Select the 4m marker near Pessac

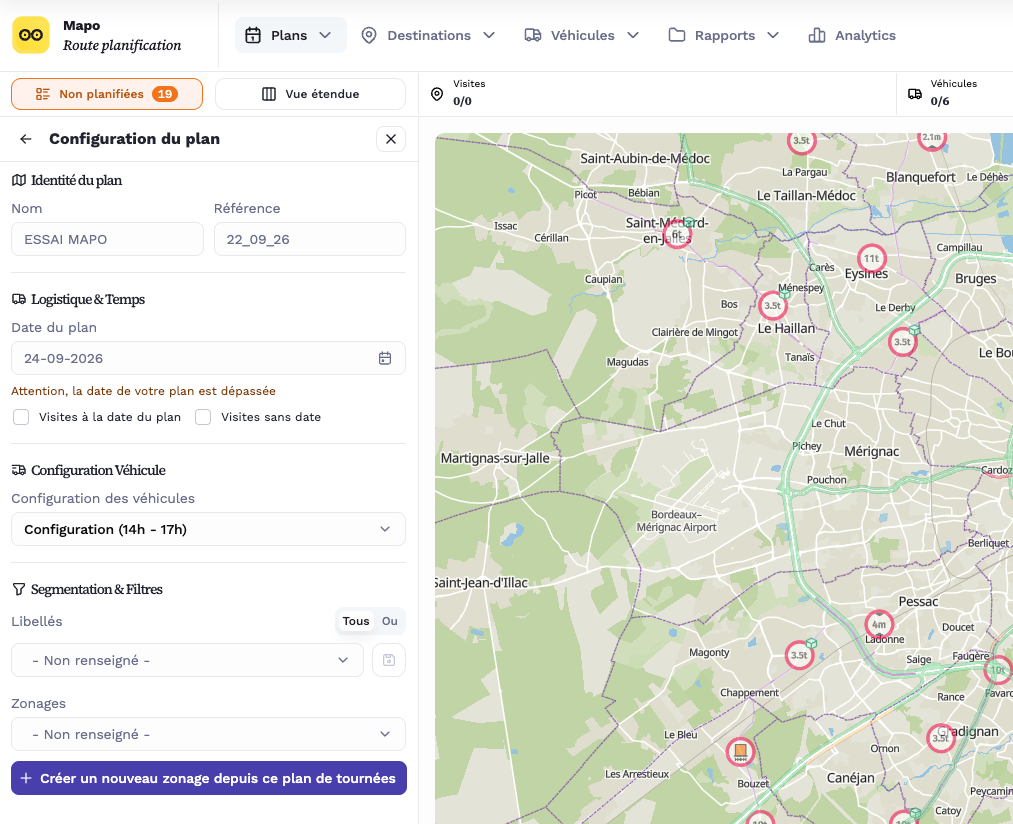(x=879, y=624)
